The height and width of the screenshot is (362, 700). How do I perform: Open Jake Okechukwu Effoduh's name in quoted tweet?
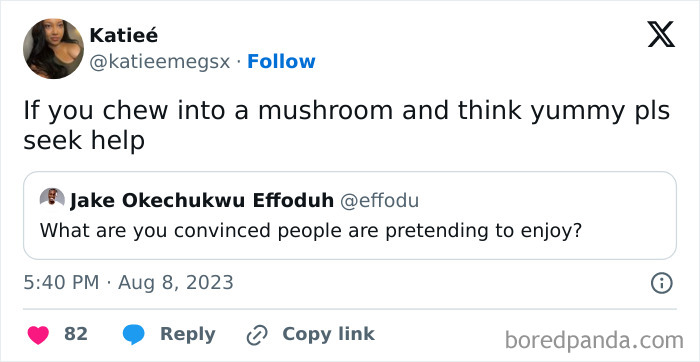click(x=202, y=201)
